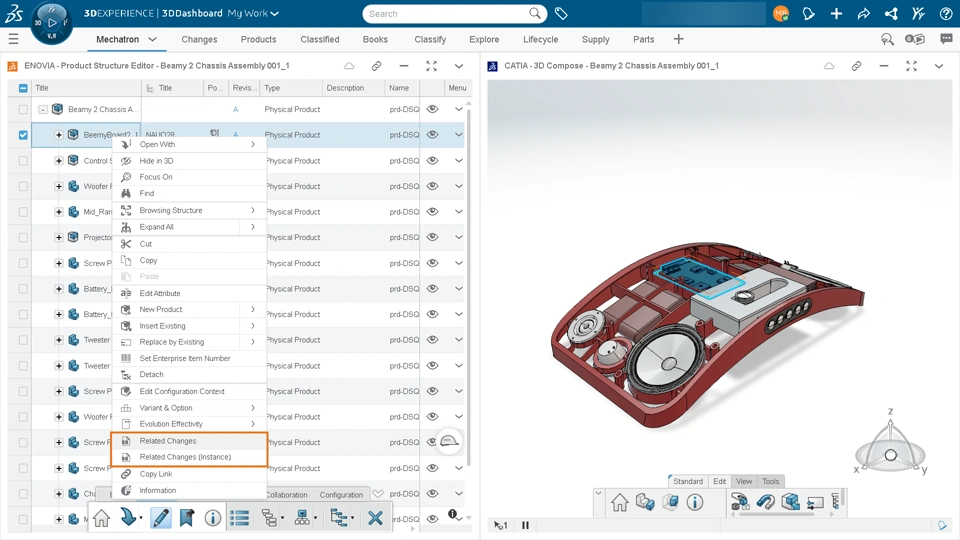Click the link icon in the ENOVIA panel header
Screen dimensions: 960x540
pyautogui.click(x=377, y=66)
